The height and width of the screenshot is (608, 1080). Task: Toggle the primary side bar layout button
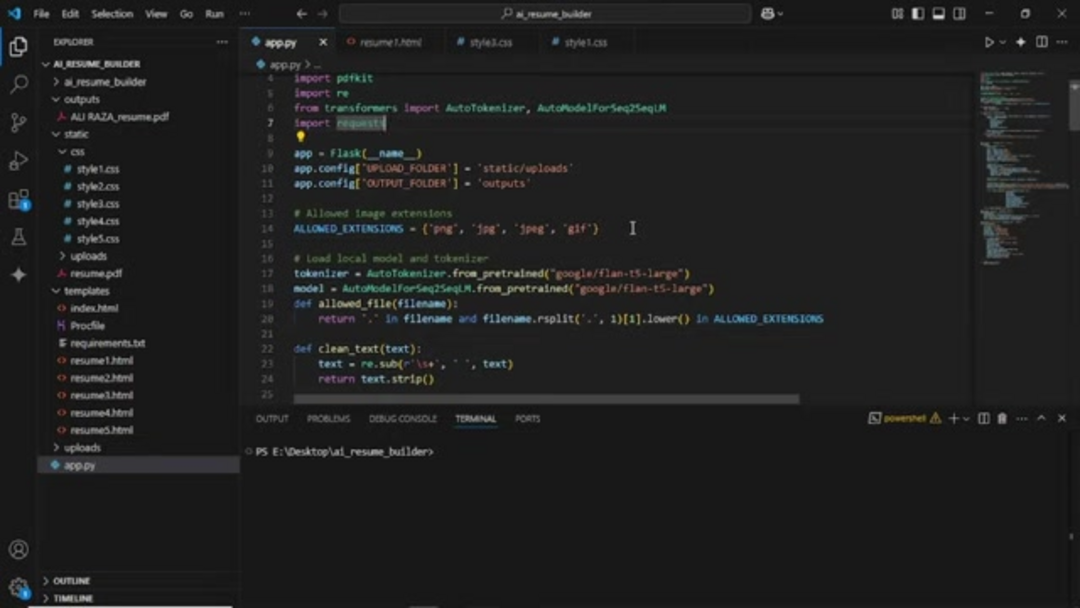click(x=917, y=14)
